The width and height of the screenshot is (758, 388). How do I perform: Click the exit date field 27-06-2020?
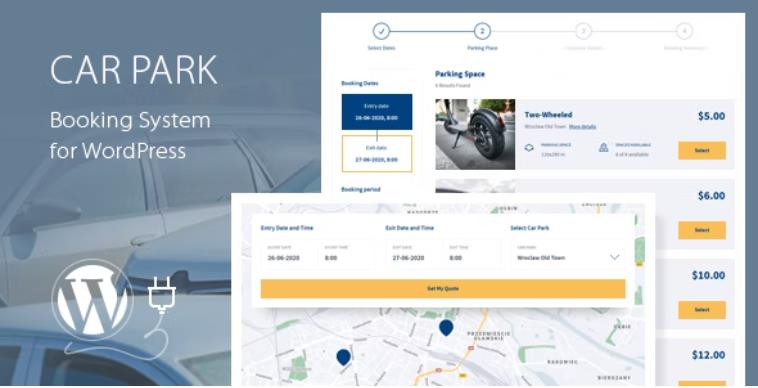pyautogui.click(x=414, y=254)
